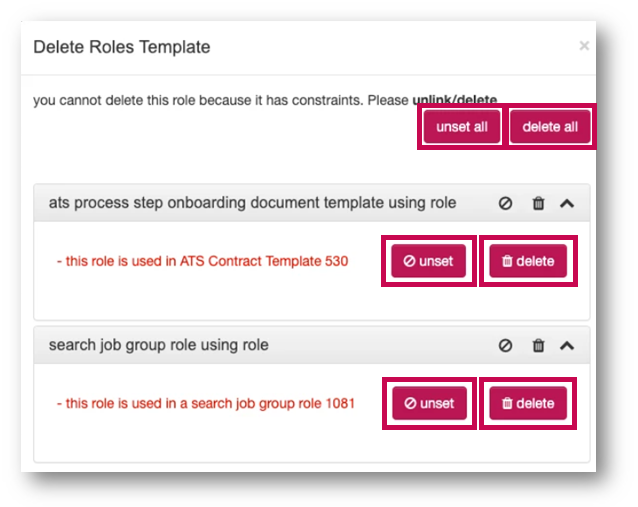Collapse the ats process step onboarding panel
The width and height of the screenshot is (638, 507).
pyautogui.click(x=567, y=203)
